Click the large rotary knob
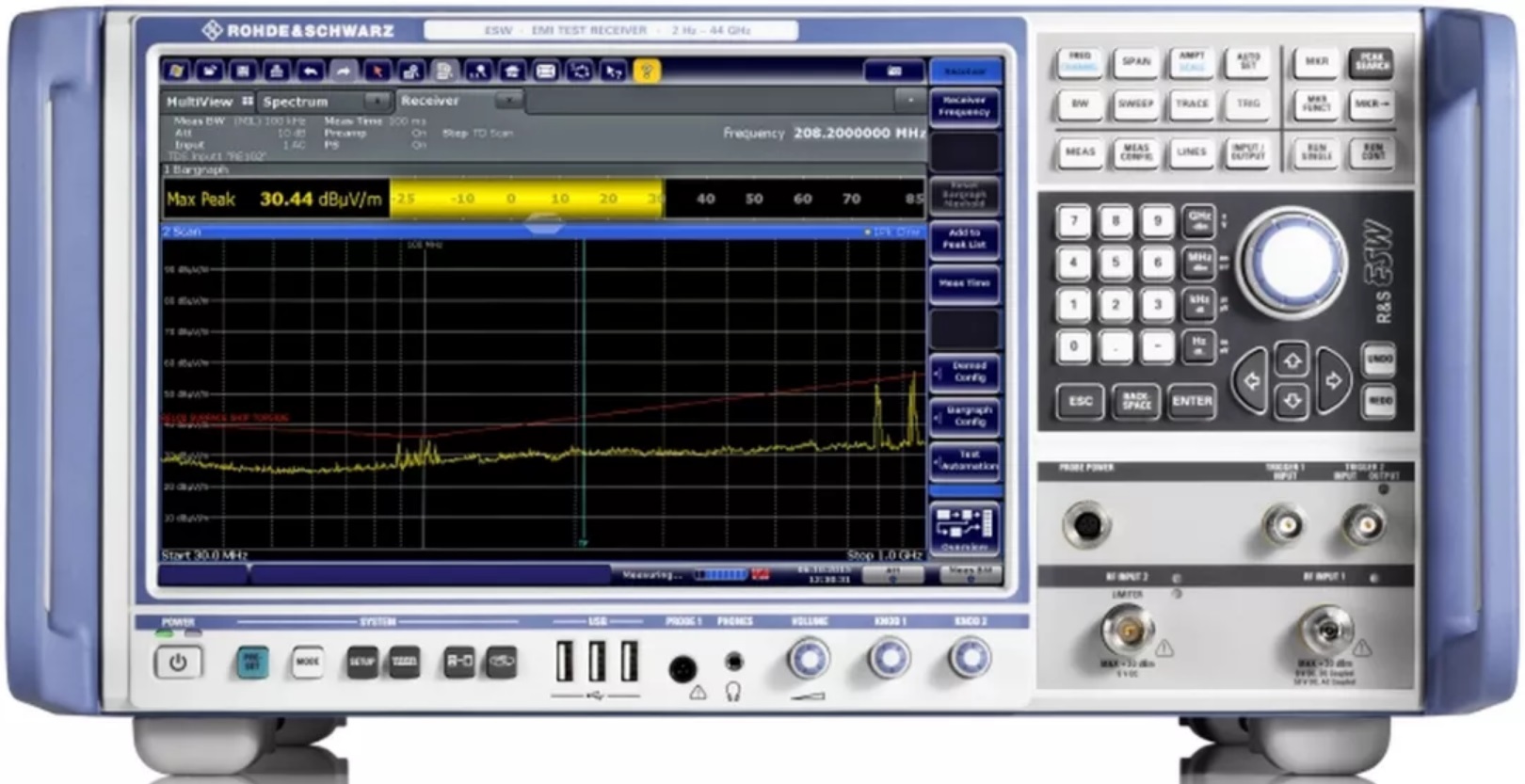1525x784 pixels. click(x=1292, y=264)
